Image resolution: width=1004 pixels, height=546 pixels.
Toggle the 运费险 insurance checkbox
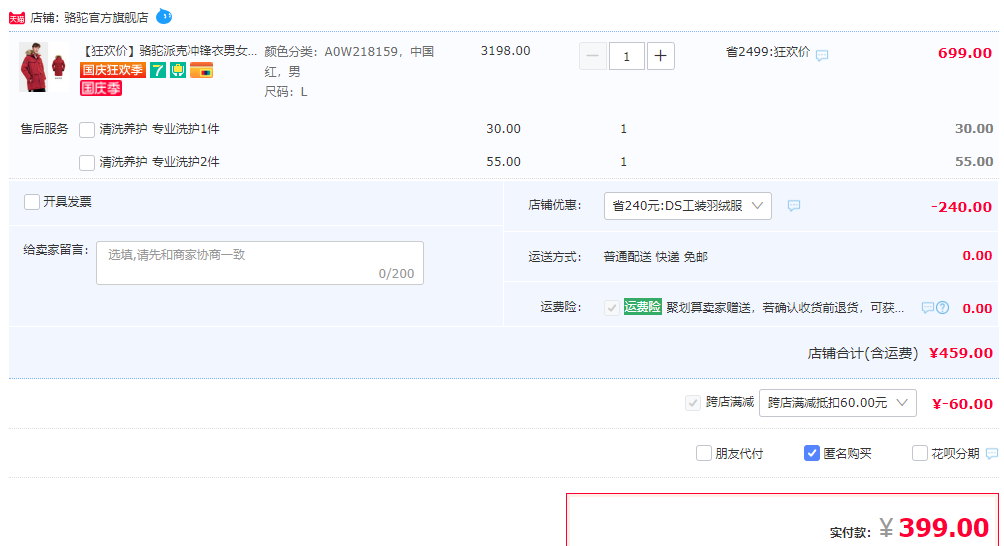611,308
